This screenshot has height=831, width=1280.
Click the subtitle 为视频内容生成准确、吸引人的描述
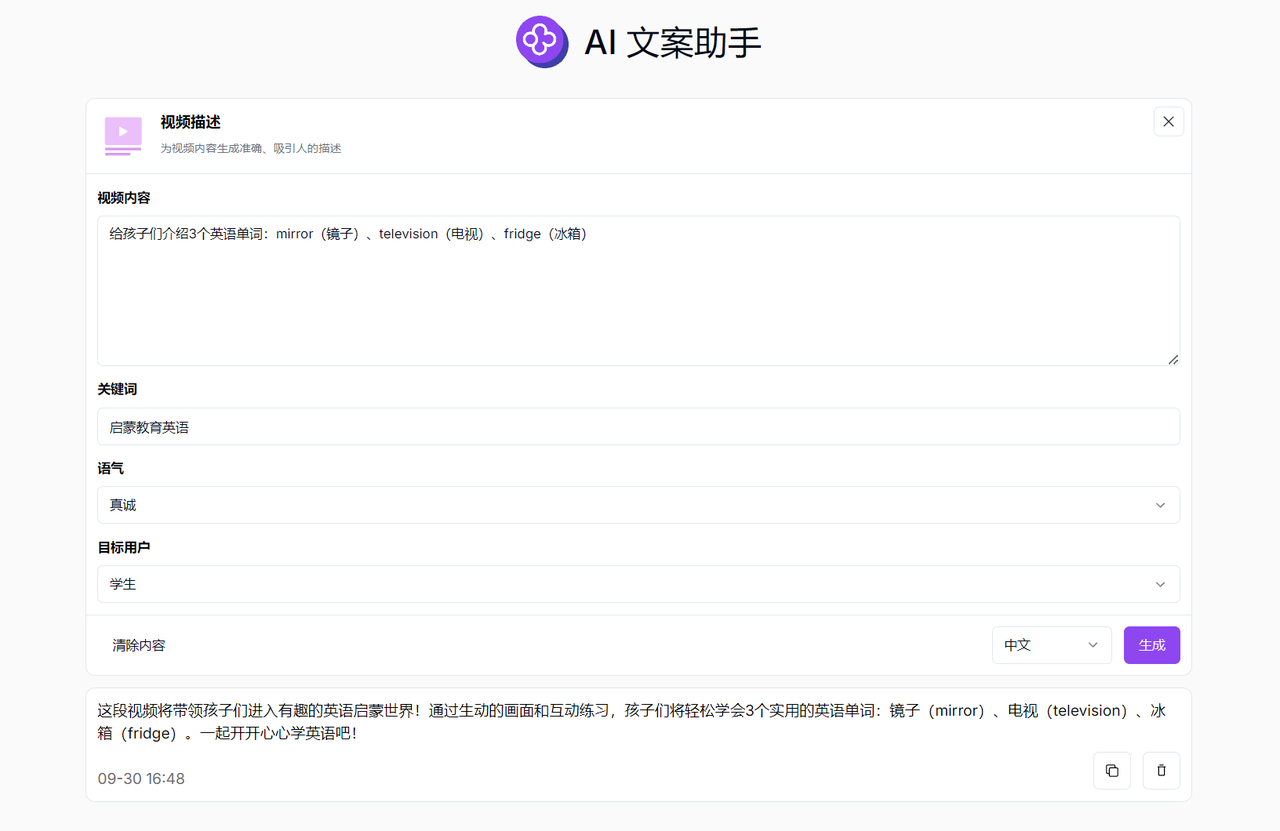pos(251,148)
